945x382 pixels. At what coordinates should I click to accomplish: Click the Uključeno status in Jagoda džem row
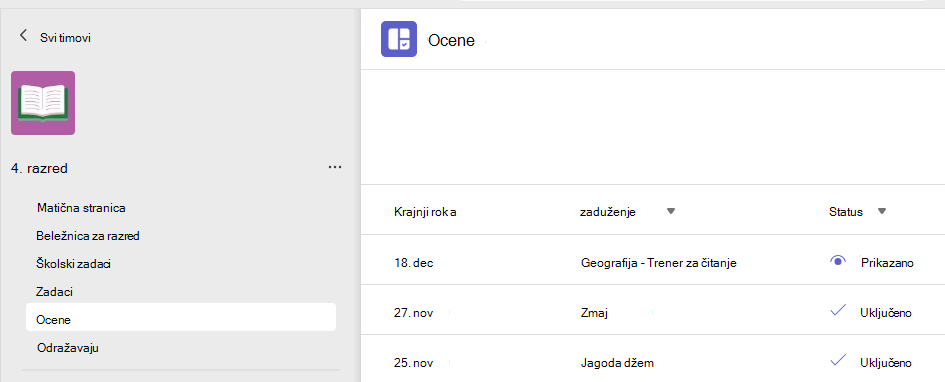click(886, 363)
